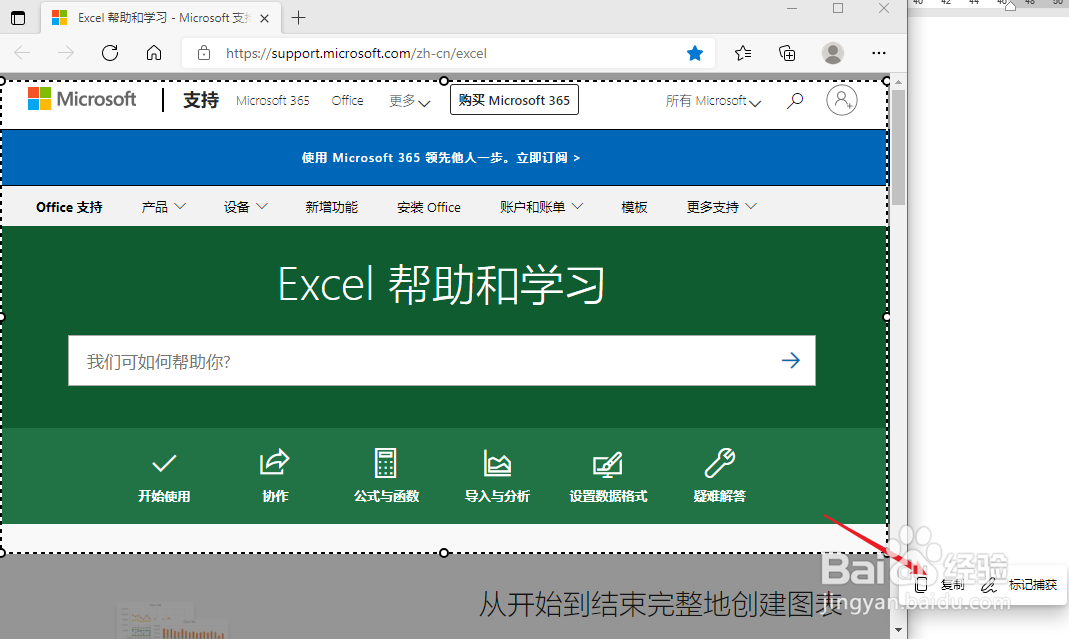Open the Office nav link
This screenshot has width=1069, height=639.
click(347, 100)
